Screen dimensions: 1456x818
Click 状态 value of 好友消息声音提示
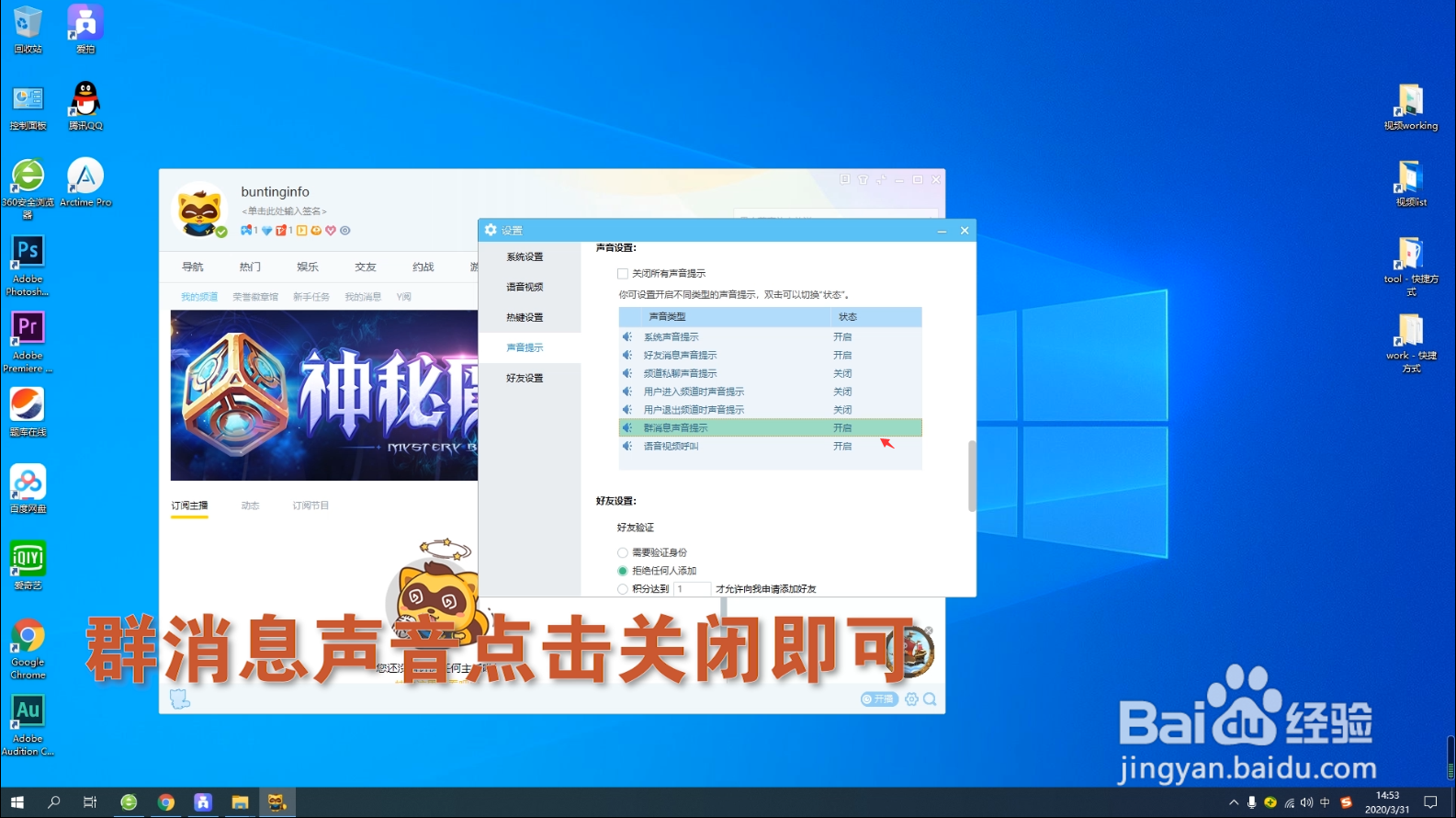(842, 355)
